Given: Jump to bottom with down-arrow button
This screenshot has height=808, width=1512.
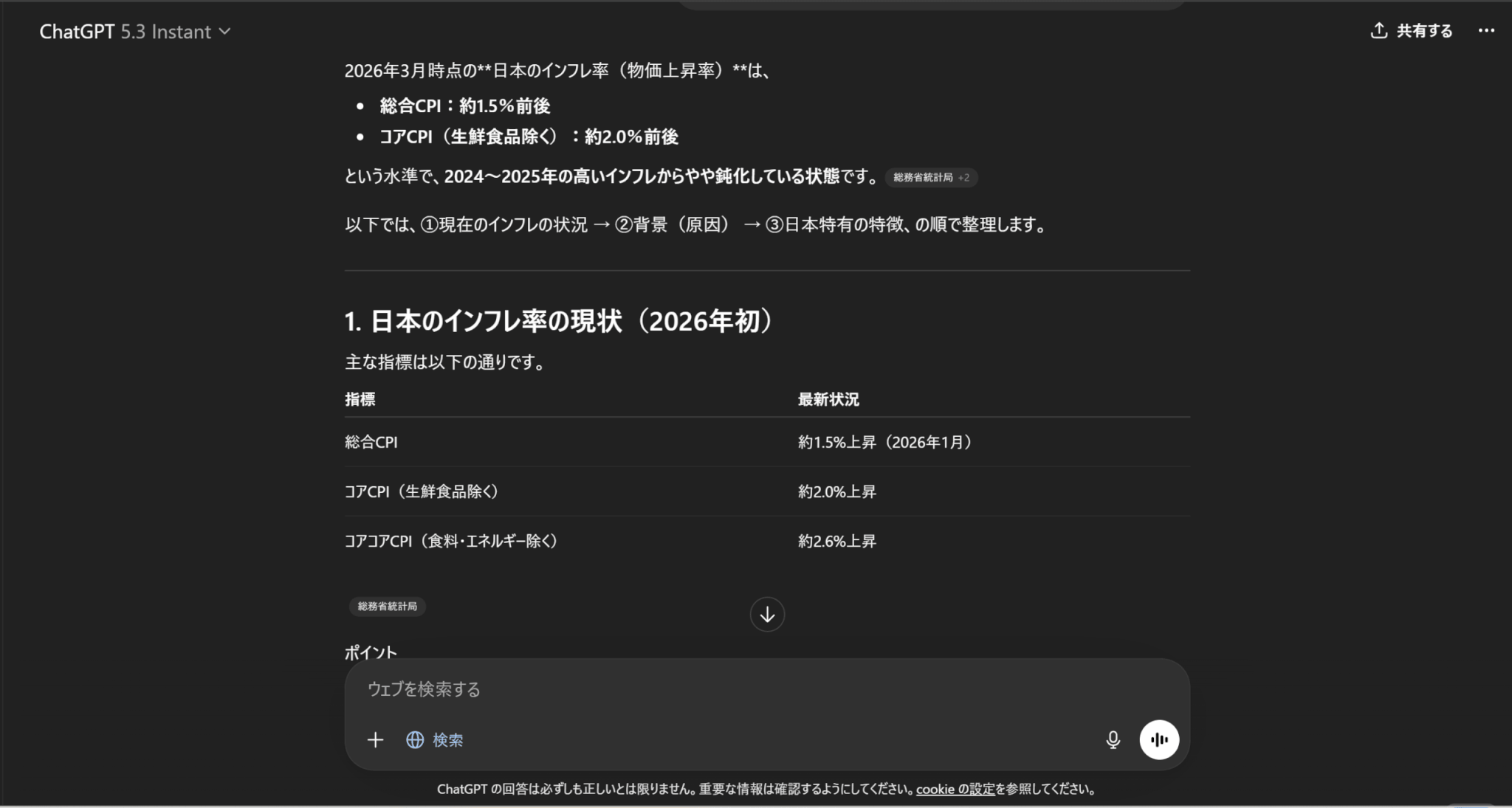Looking at the screenshot, I should [x=767, y=615].
